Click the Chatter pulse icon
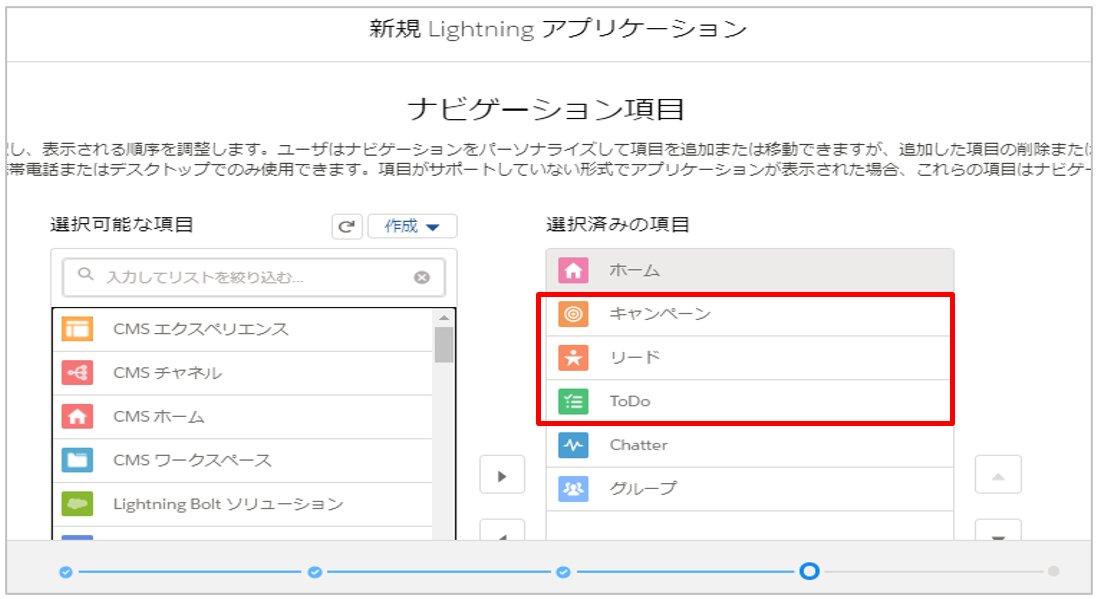1099x599 pixels. pyautogui.click(x=573, y=445)
